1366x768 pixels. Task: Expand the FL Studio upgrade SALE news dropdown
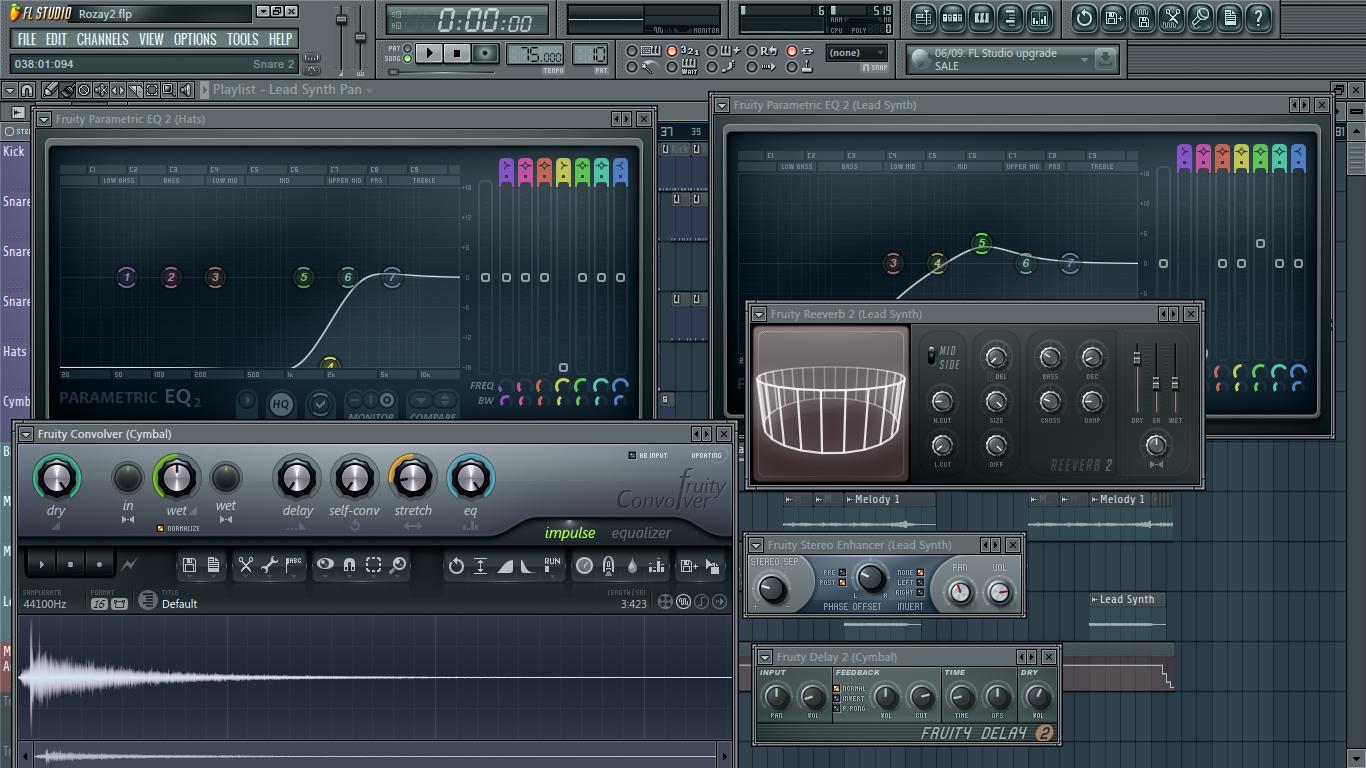pyautogui.click(x=1084, y=60)
